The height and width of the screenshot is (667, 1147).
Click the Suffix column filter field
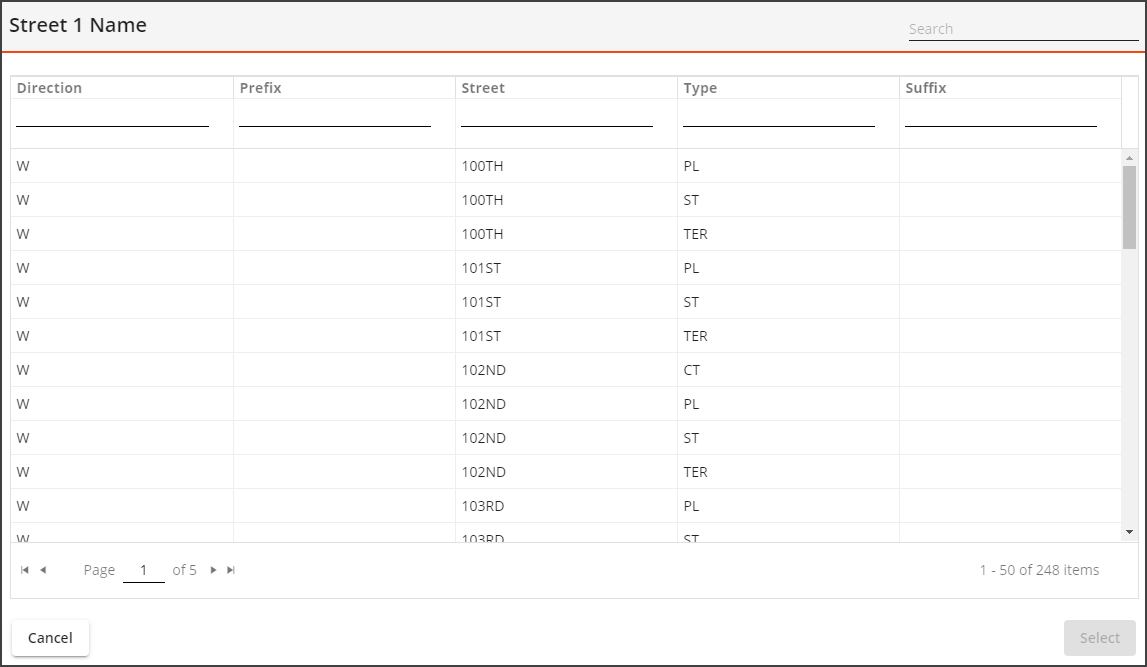pyautogui.click(x=1000, y=116)
